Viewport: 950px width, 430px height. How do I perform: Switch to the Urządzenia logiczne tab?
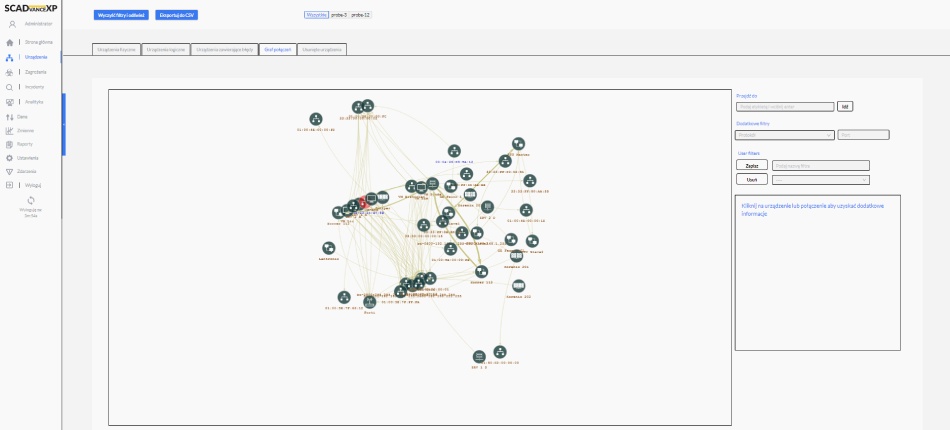pos(165,48)
